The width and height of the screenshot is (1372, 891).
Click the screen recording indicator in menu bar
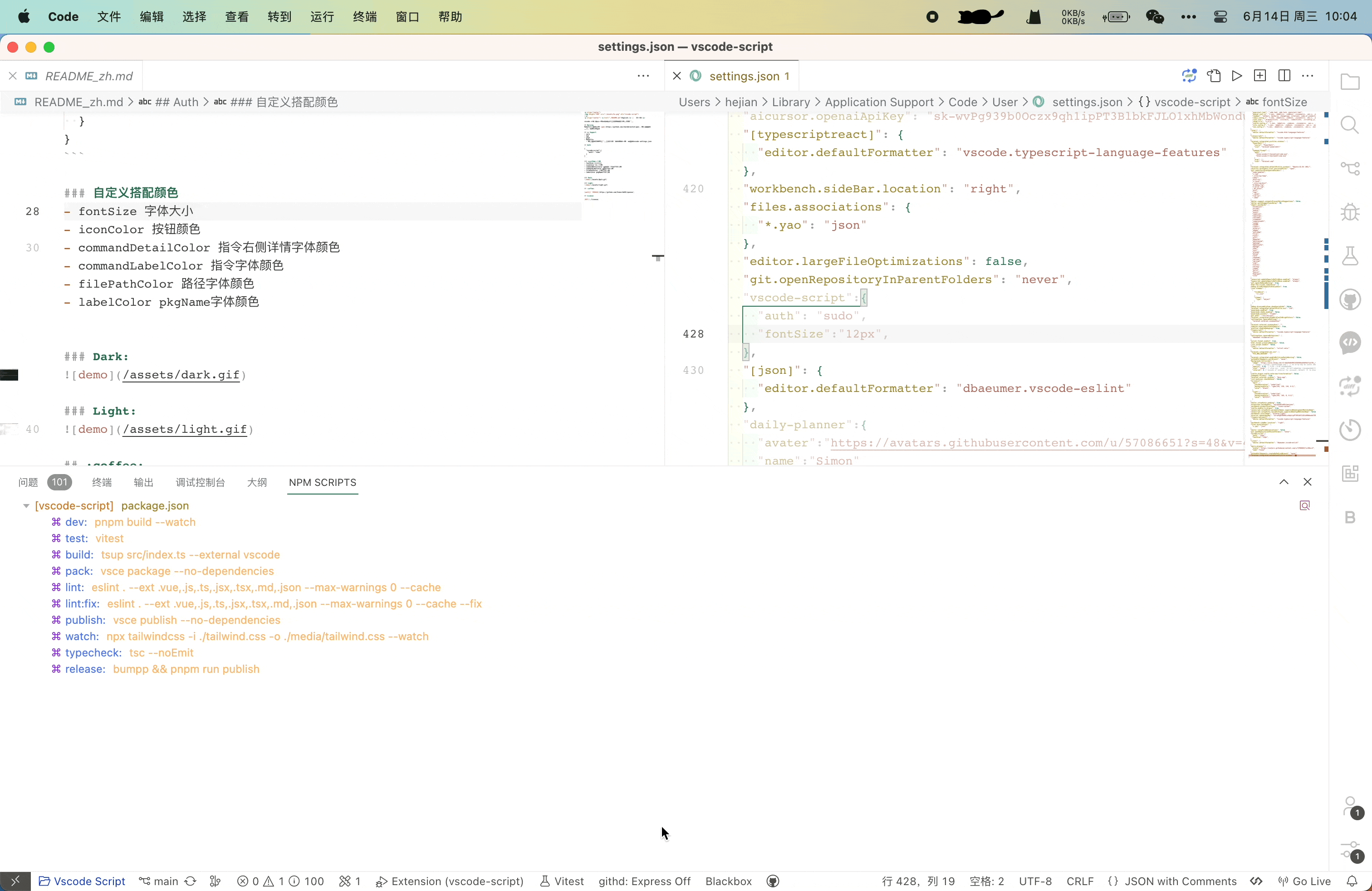(x=932, y=17)
